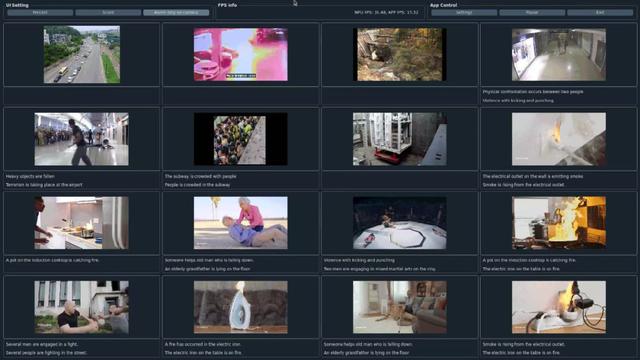Open the kitchen induction cooktop feed
Screen dimensions: 640x360
(81, 223)
